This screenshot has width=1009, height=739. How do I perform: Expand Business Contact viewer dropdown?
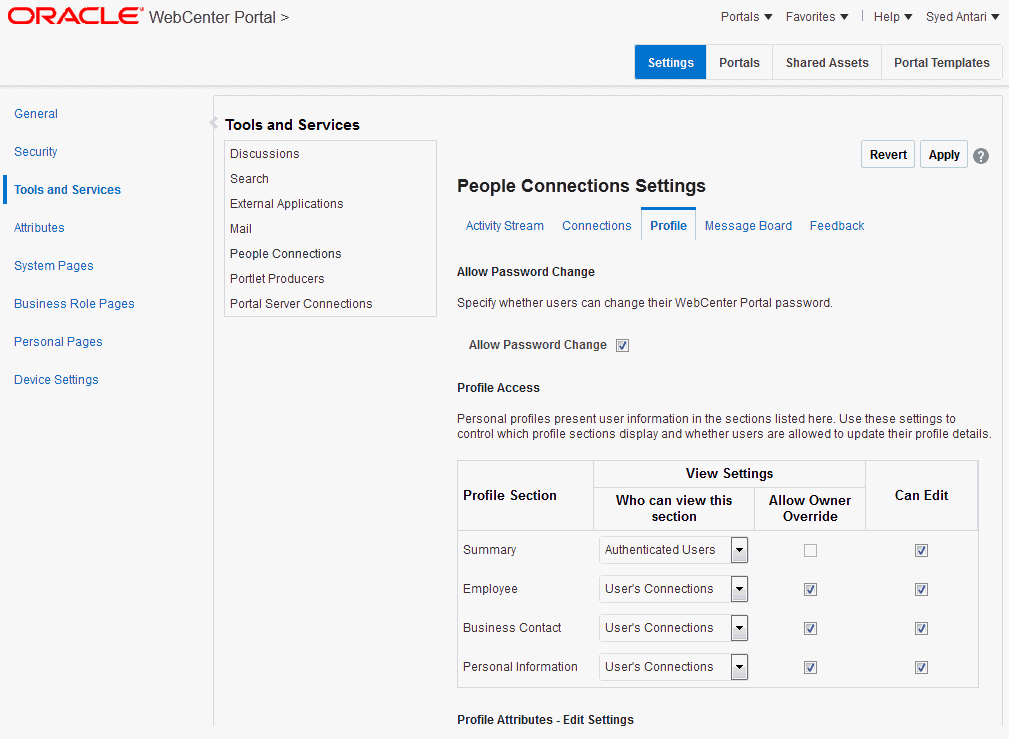pyautogui.click(x=739, y=628)
